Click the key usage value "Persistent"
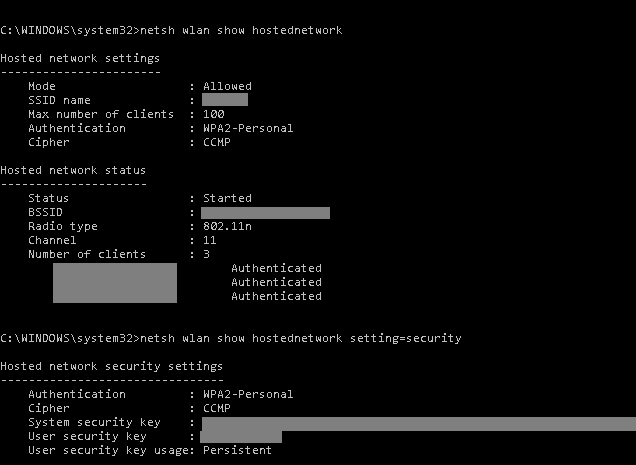 (x=237, y=450)
